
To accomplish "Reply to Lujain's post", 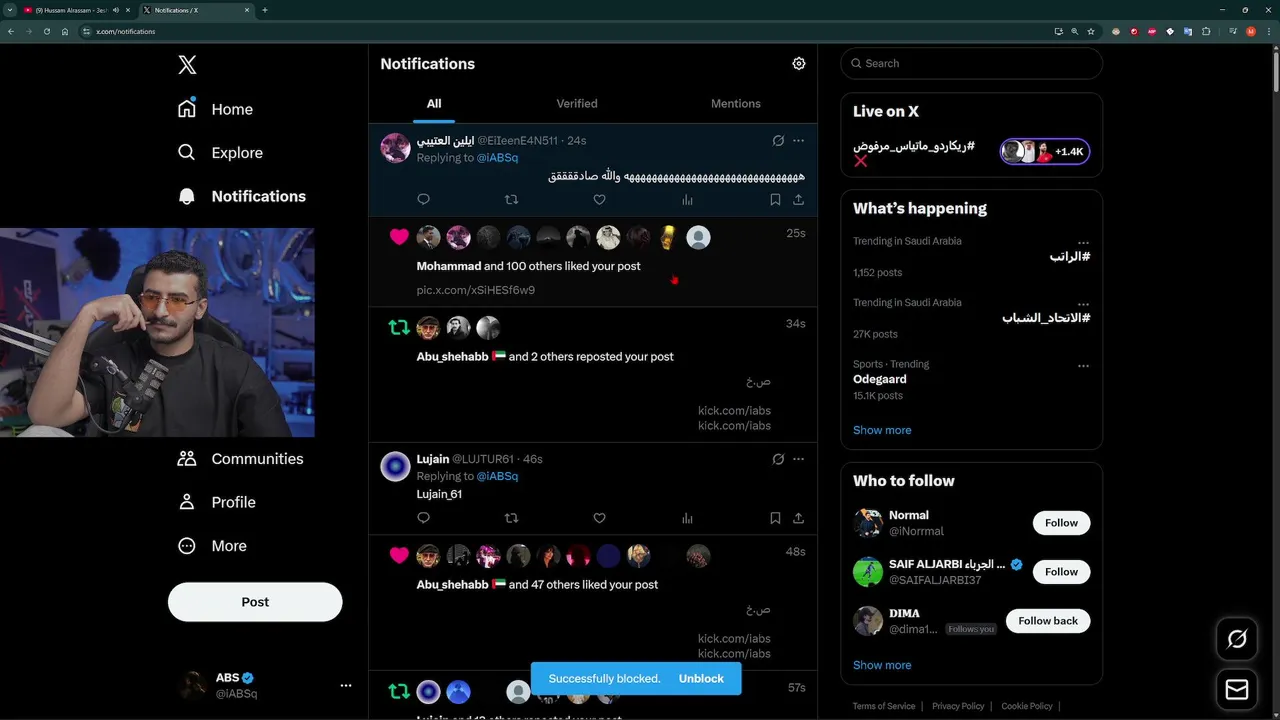I will [423, 518].
